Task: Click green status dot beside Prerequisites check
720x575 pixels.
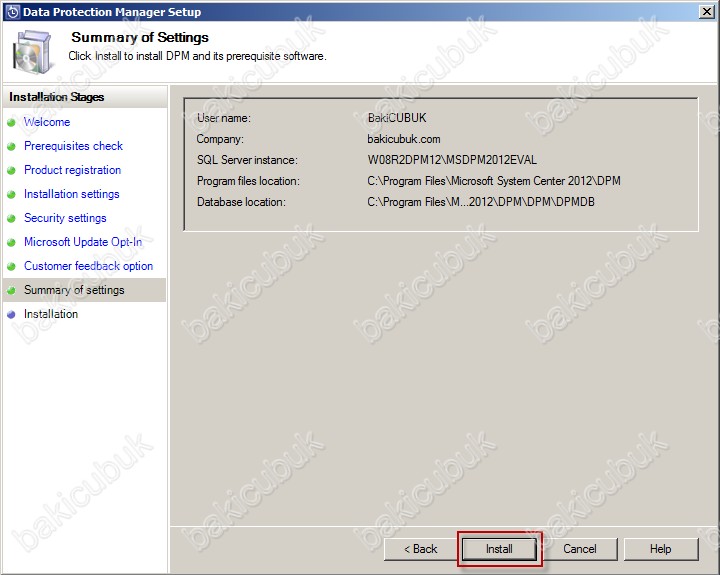Action: (11, 147)
